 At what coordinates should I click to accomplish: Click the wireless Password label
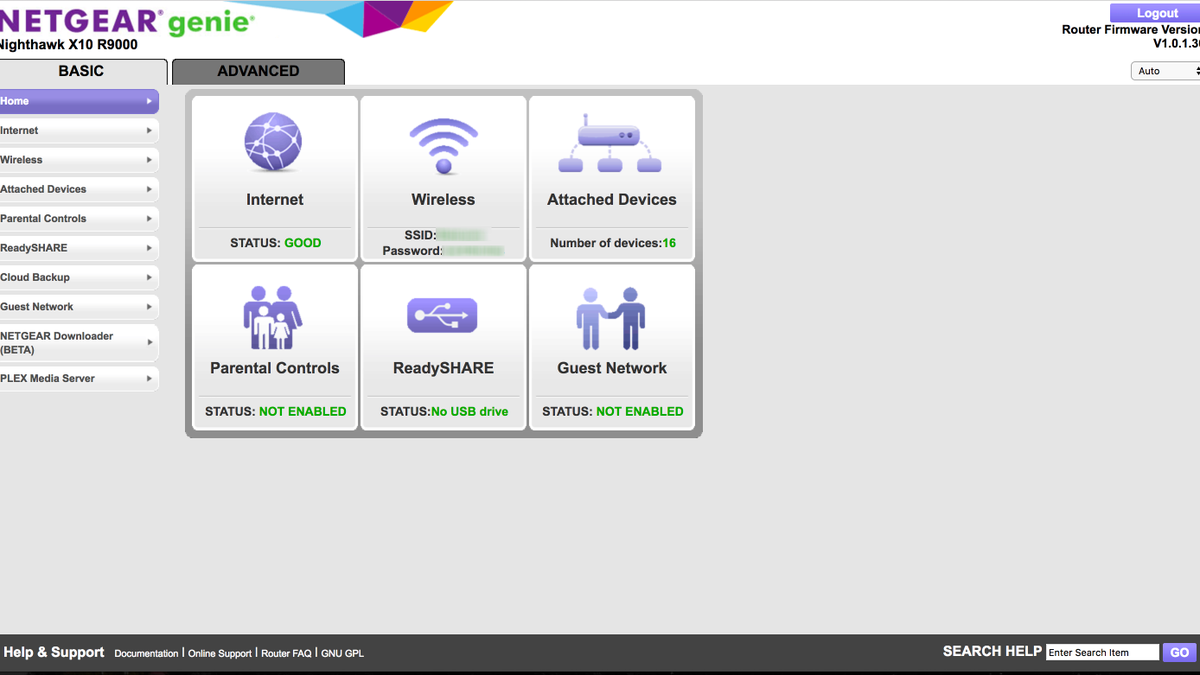point(412,251)
